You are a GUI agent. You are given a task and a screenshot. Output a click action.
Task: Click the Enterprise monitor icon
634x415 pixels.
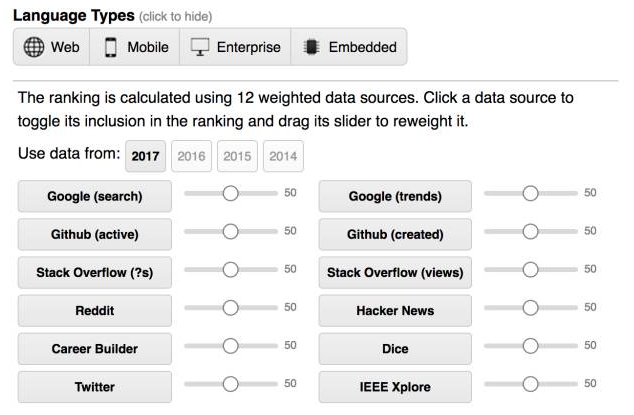pyautogui.click(x=200, y=47)
